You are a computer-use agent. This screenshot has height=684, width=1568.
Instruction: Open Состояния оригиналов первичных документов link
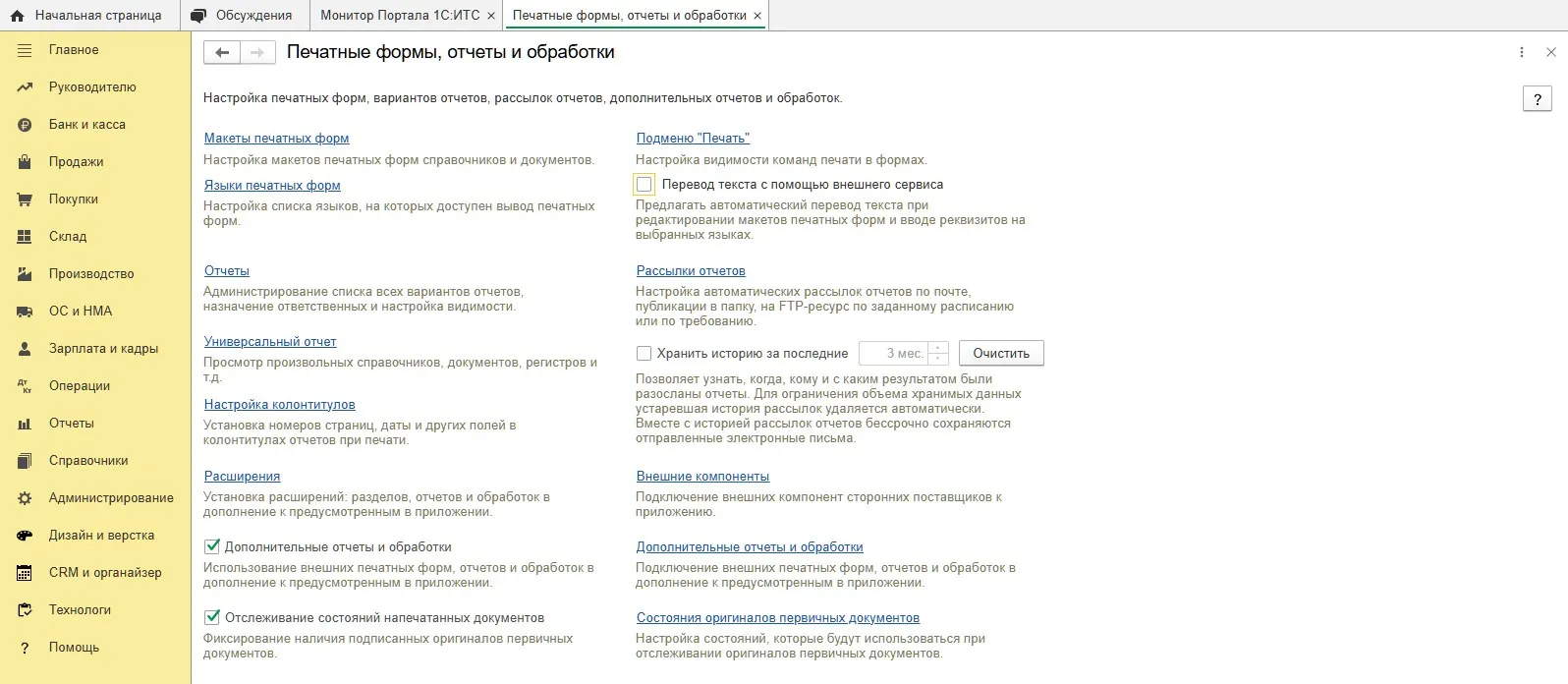[x=778, y=618]
